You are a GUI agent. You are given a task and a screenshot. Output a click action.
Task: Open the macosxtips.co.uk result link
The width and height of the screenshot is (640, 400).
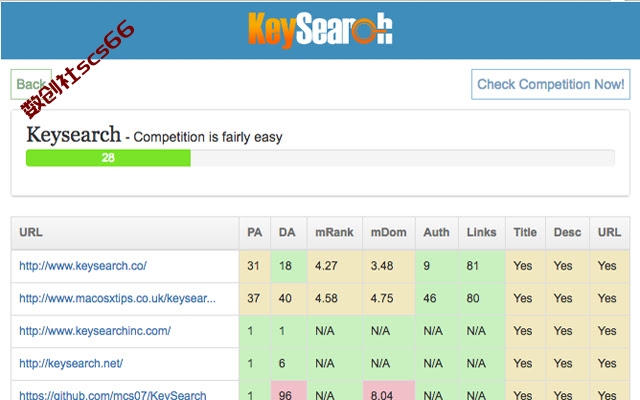118,298
